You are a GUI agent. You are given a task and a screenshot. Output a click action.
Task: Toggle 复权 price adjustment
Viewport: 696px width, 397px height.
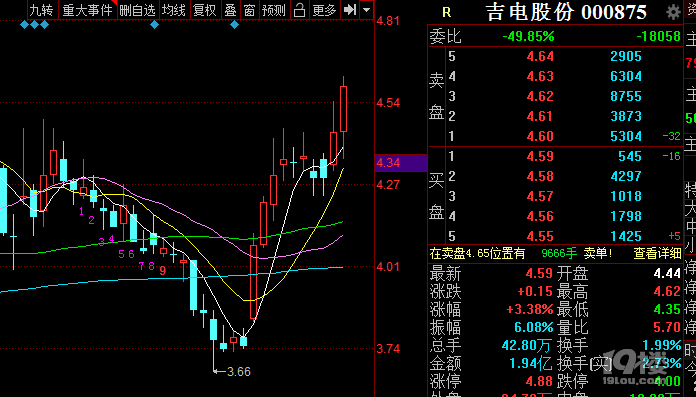pos(205,10)
